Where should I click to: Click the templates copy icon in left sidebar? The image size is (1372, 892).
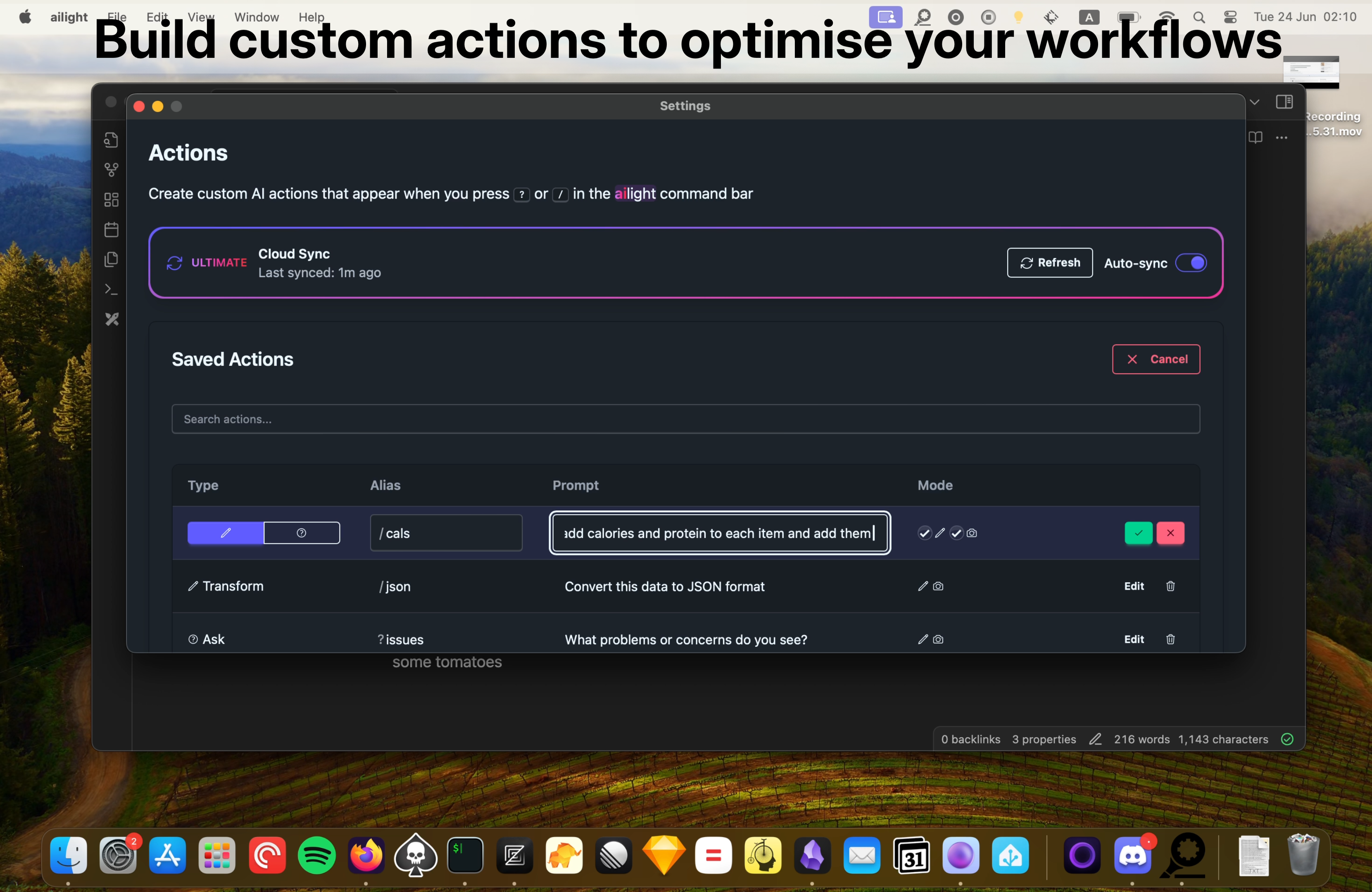point(111,259)
